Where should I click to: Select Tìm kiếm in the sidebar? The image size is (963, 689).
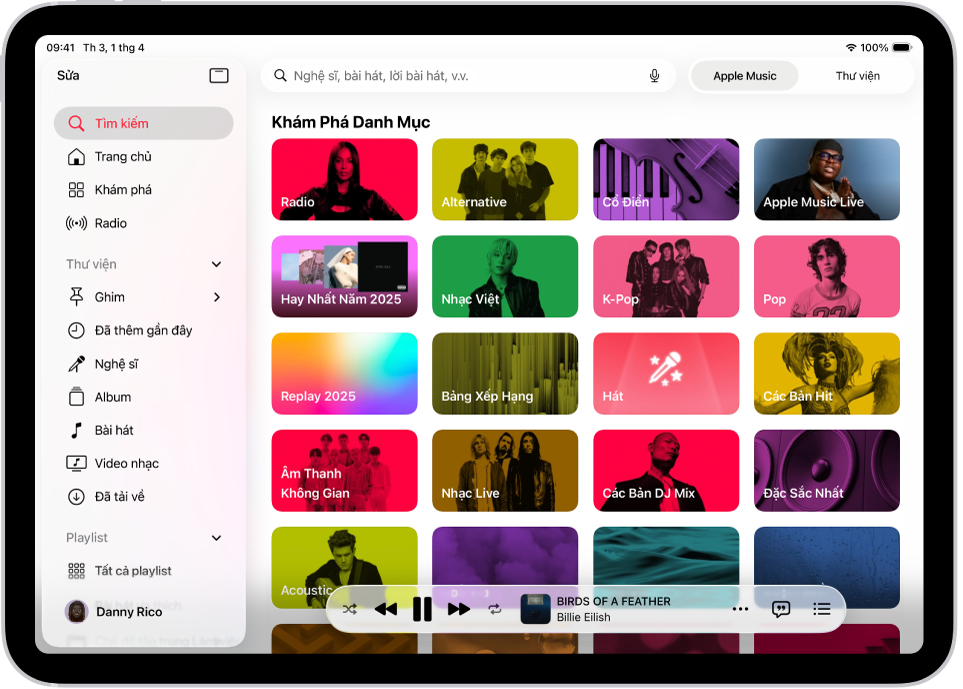[144, 123]
